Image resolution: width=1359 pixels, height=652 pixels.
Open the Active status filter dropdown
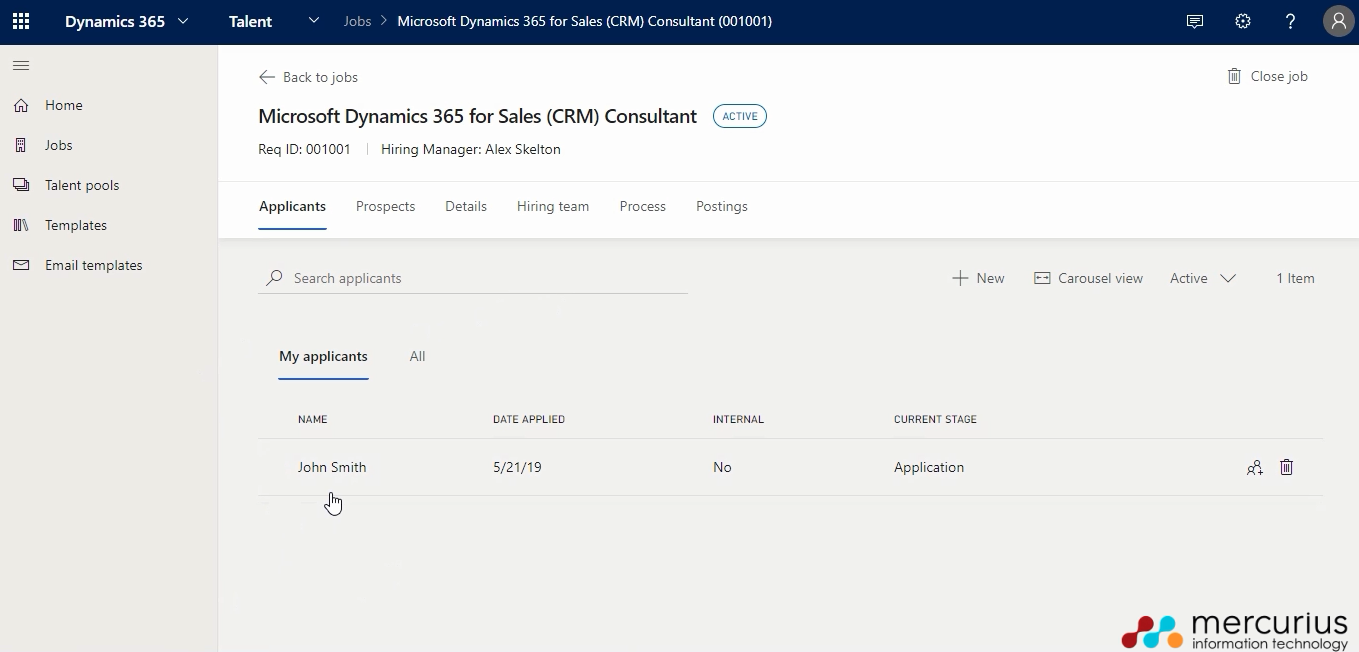coord(1203,278)
